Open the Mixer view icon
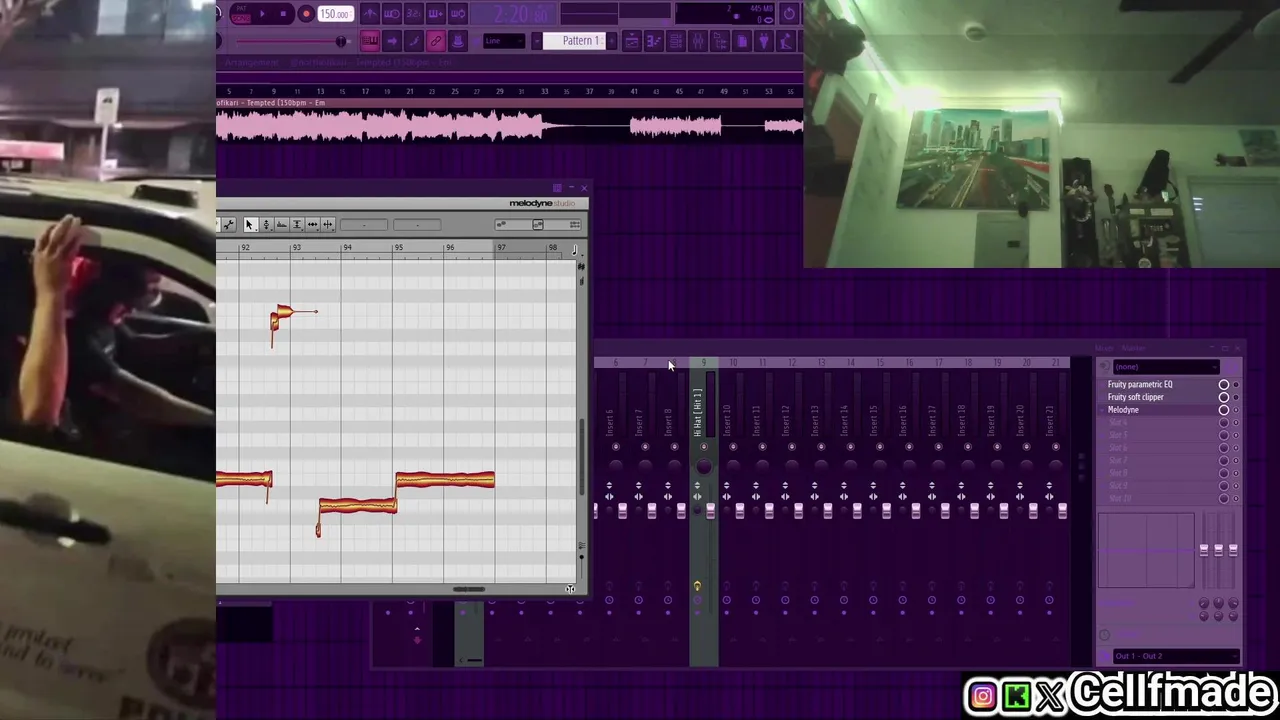 pyautogui.click(x=698, y=41)
